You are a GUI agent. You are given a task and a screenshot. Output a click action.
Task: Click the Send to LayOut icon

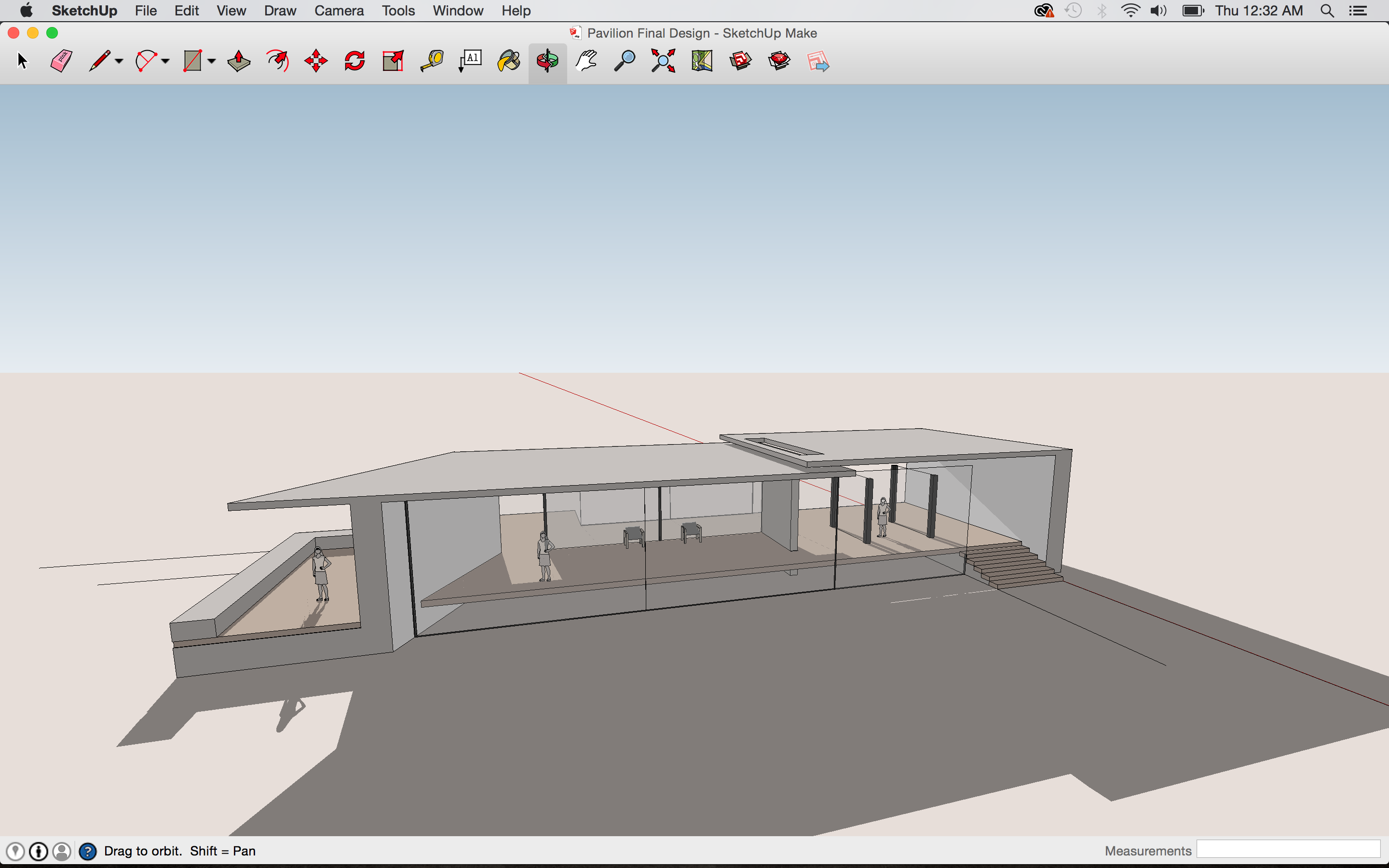coord(818,61)
